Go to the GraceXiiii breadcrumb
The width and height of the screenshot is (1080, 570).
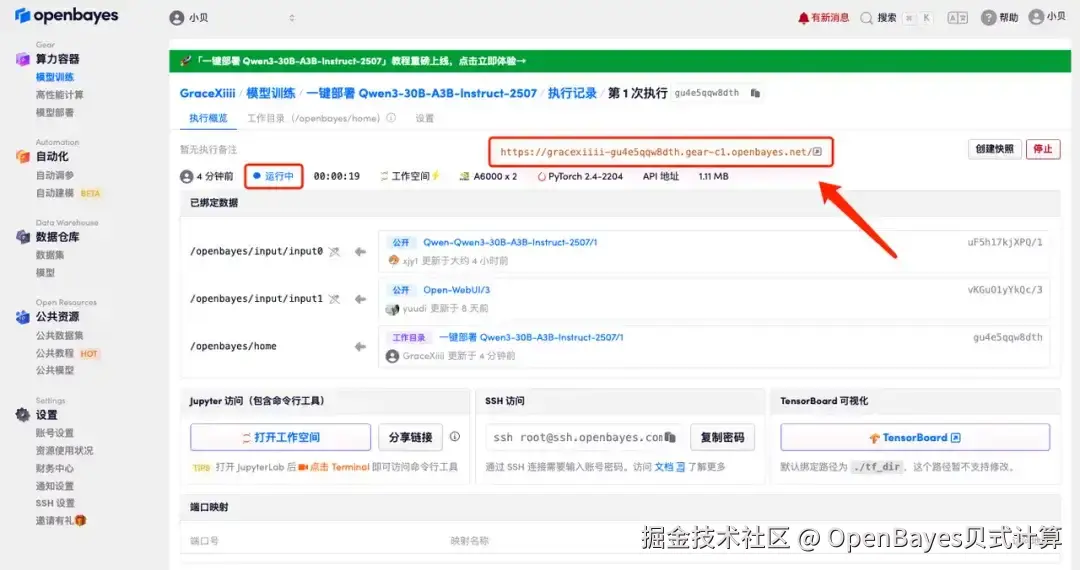207,93
